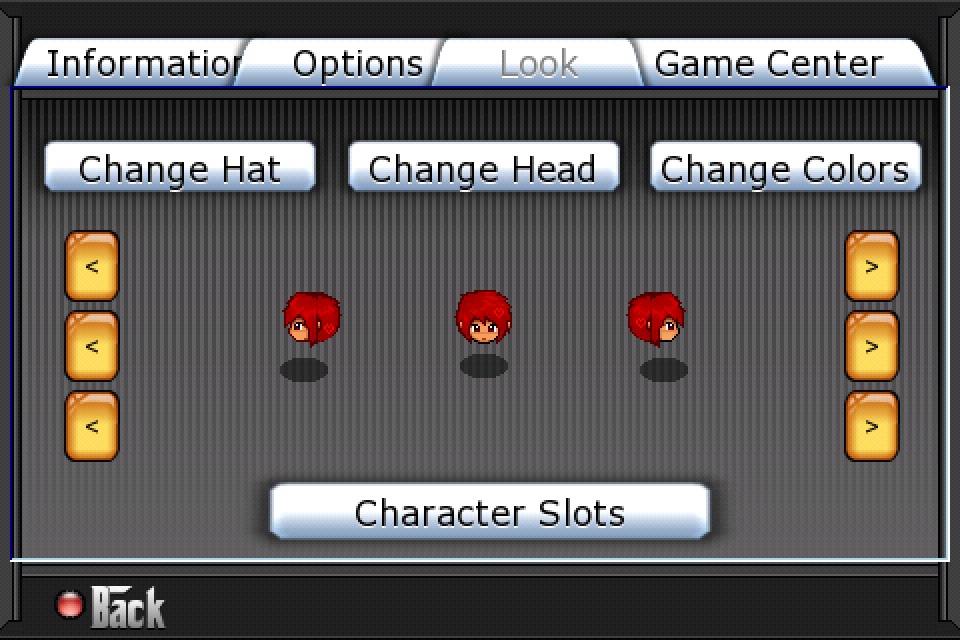Viewport: 960px width, 640px height.
Task: Select the front-facing red-haired head preview
Action: (x=484, y=317)
